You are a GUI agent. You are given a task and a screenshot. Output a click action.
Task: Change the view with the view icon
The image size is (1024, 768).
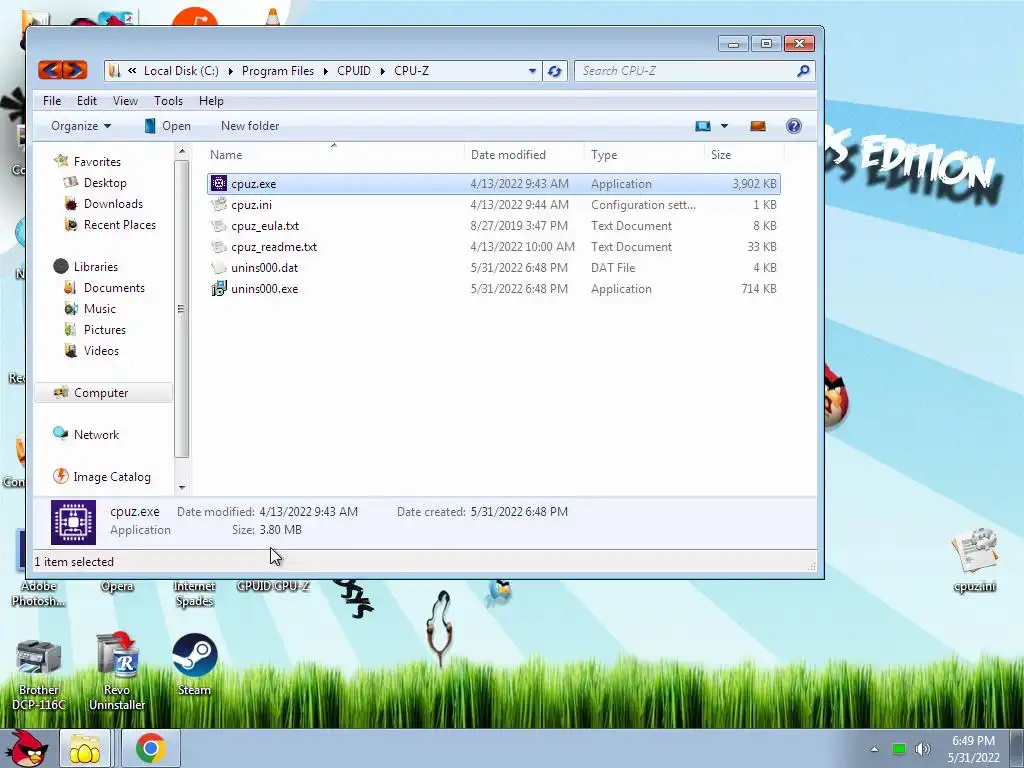point(703,126)
